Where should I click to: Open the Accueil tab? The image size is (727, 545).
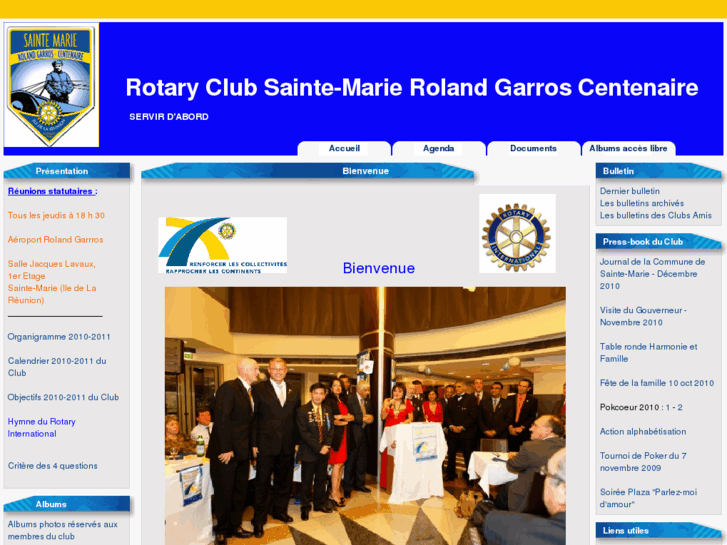pyautogui.click(x=344, y=148)
